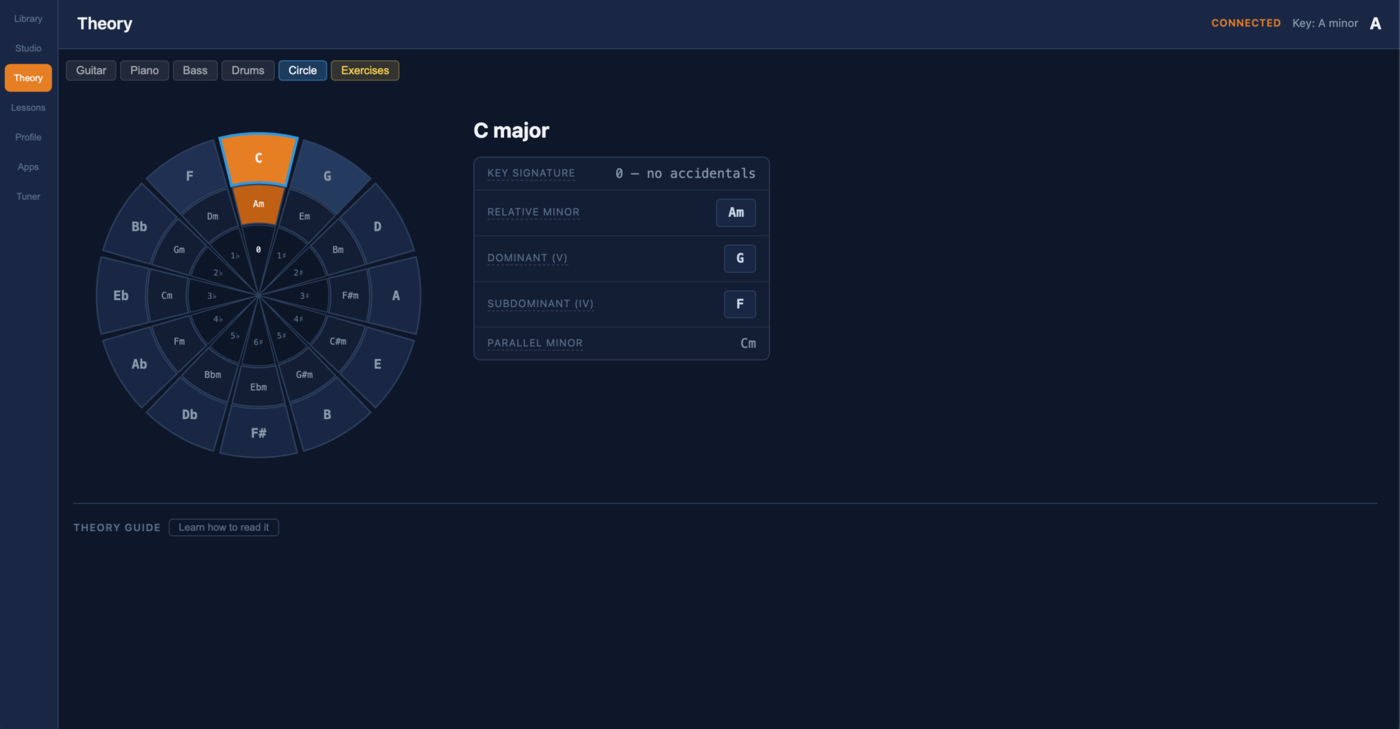Click the RELATIVE MINOR label
1400x729 pixels.
[x=534, y=212]
